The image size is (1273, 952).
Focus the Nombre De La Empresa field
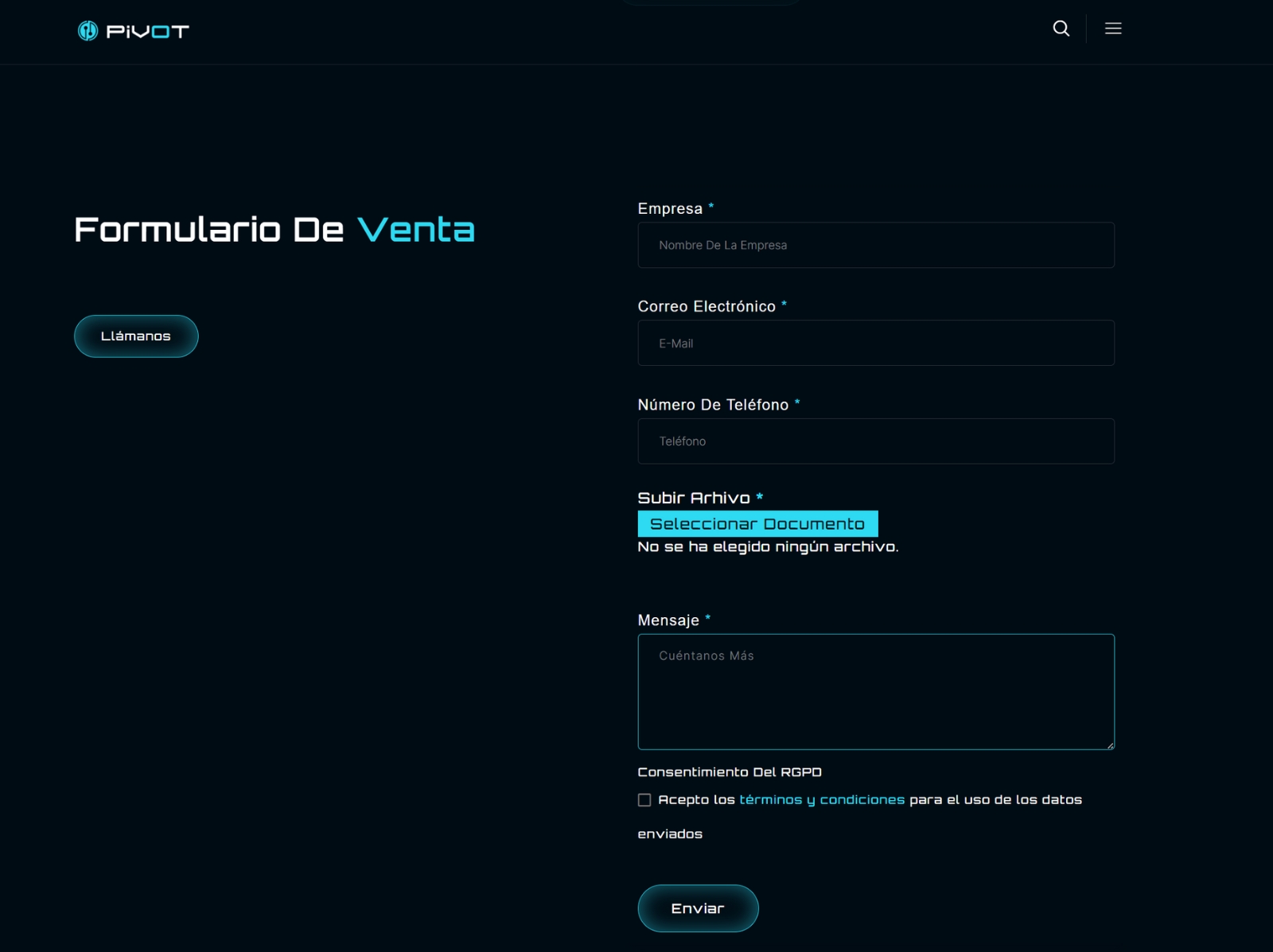[x=875, y=245]
